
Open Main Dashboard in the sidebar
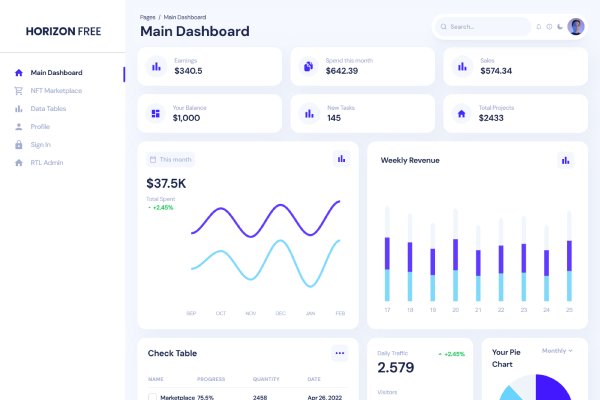(x=56, y=73)
